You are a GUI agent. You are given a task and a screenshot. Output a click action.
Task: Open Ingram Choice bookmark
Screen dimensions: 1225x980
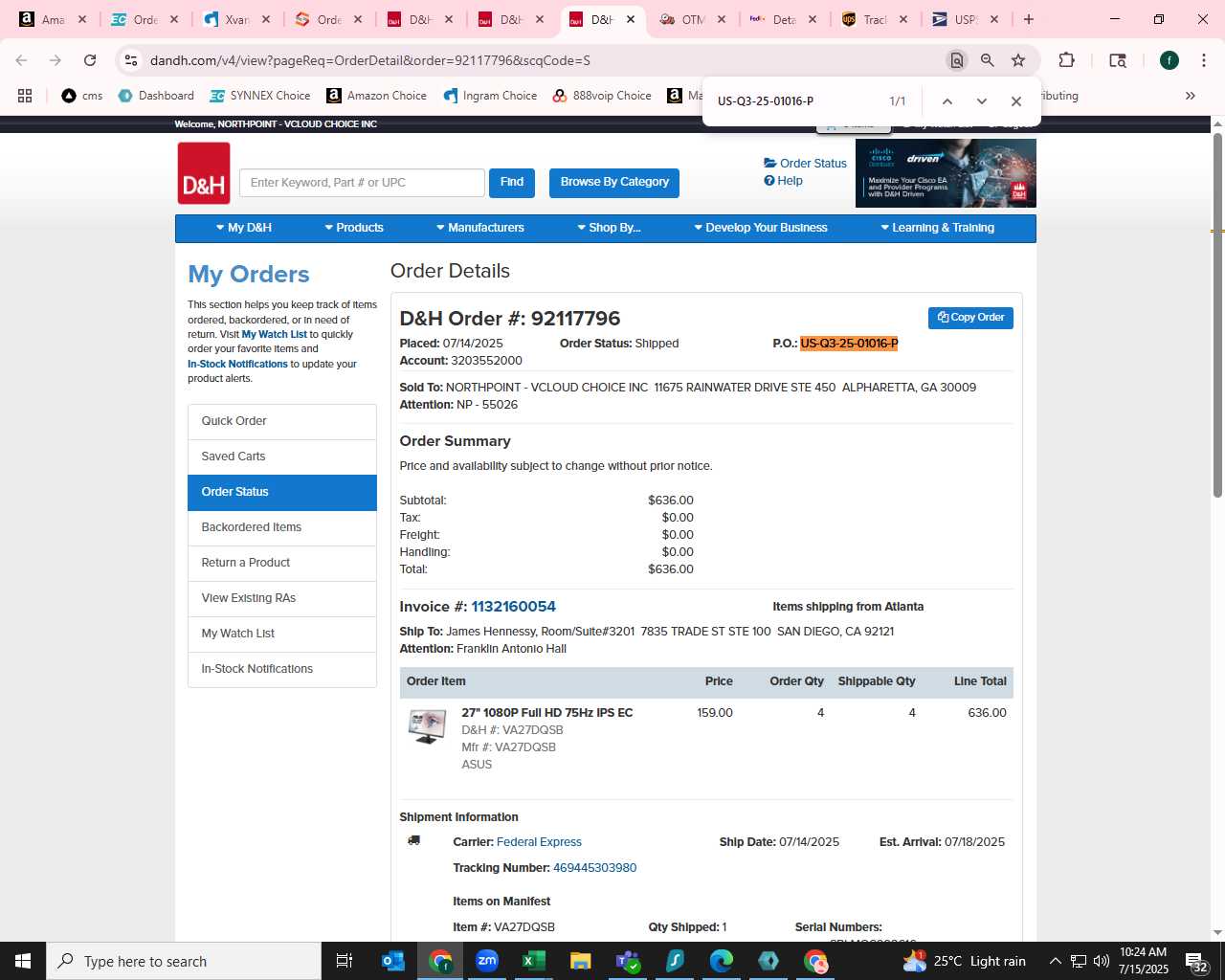pyautogui.click(x=490, y=96)
